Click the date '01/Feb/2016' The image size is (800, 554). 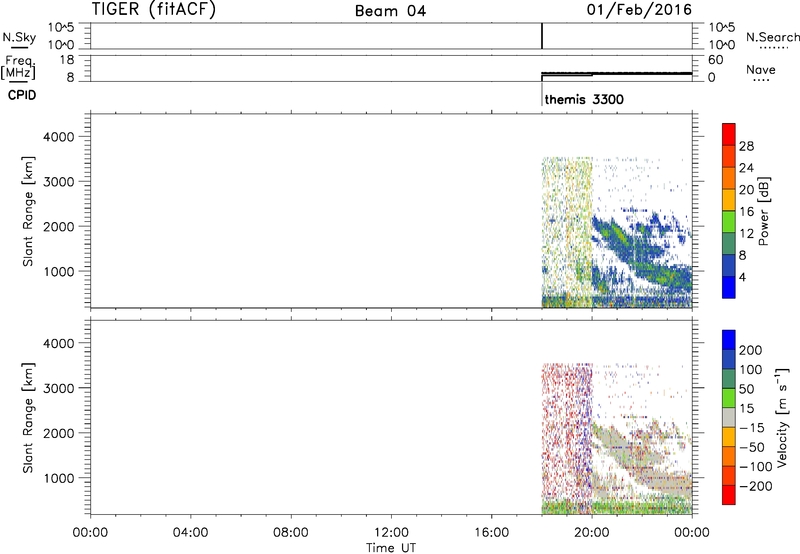[x=639, y=10]
